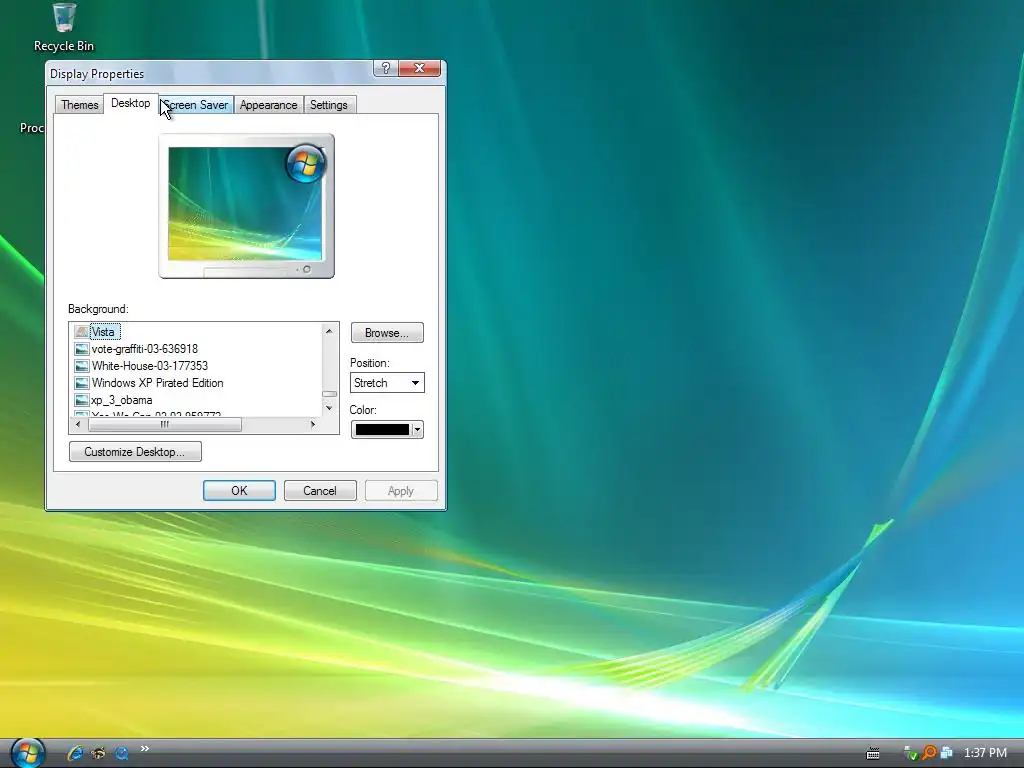
Task: Click the Help question mark button
Action: (385, 68)
